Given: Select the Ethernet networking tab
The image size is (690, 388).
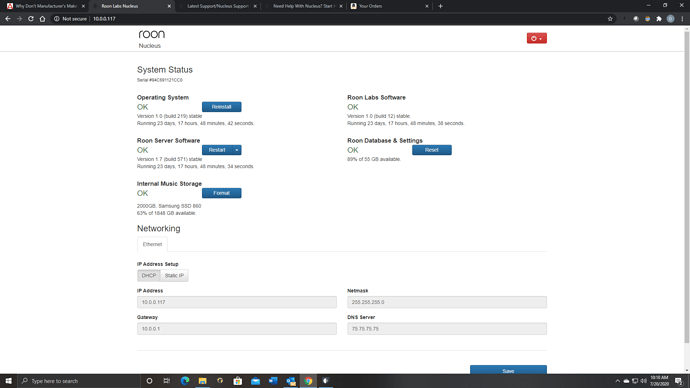Looking at the screenshot, I should (x=152, y=244).
